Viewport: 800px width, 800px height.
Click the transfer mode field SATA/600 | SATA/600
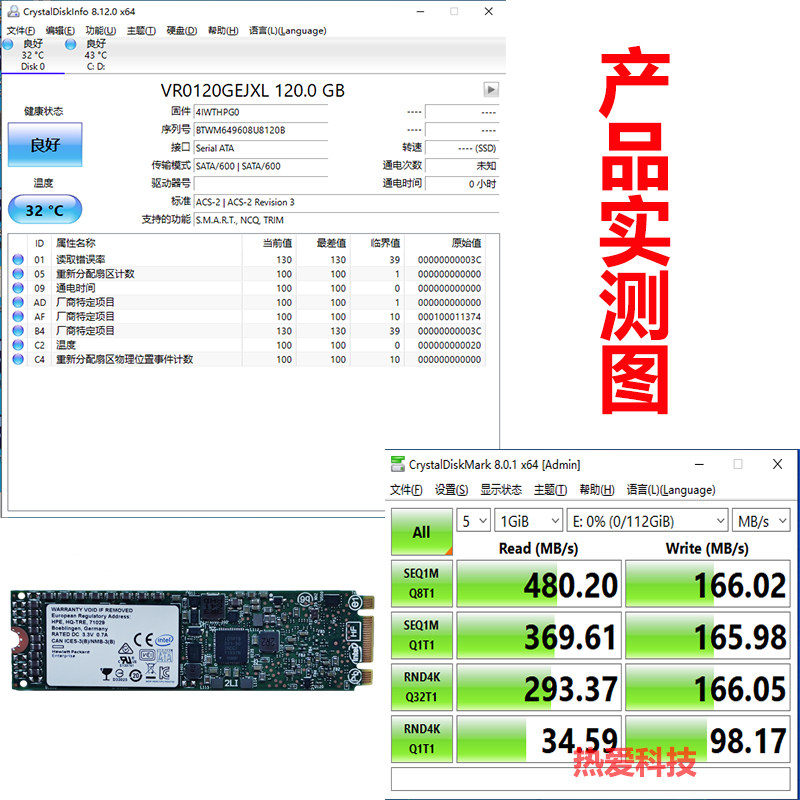(261, 166)
